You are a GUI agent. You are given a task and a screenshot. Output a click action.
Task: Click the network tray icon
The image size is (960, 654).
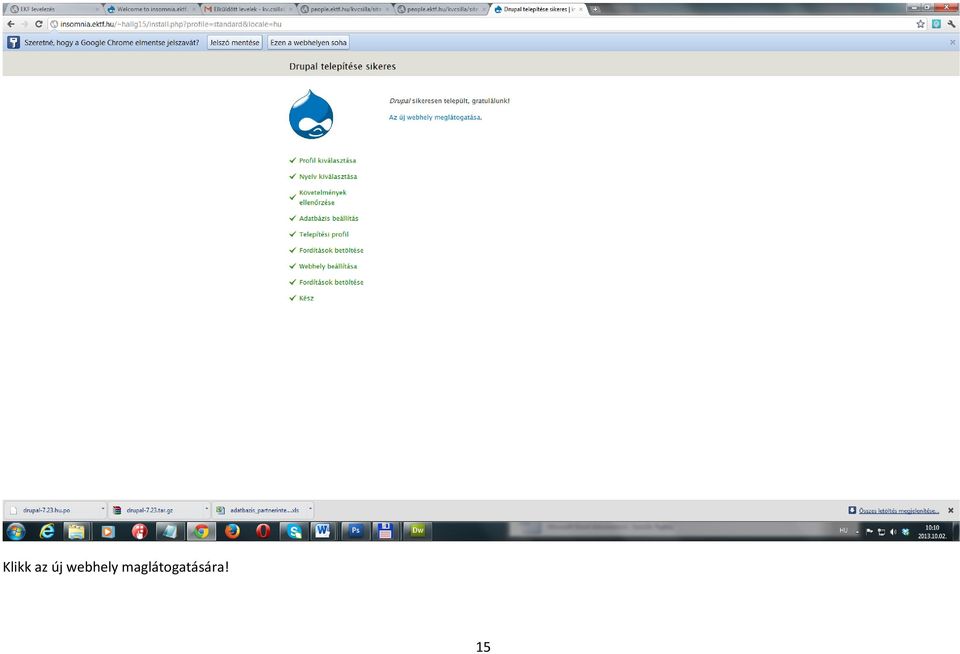coord(882,532)
